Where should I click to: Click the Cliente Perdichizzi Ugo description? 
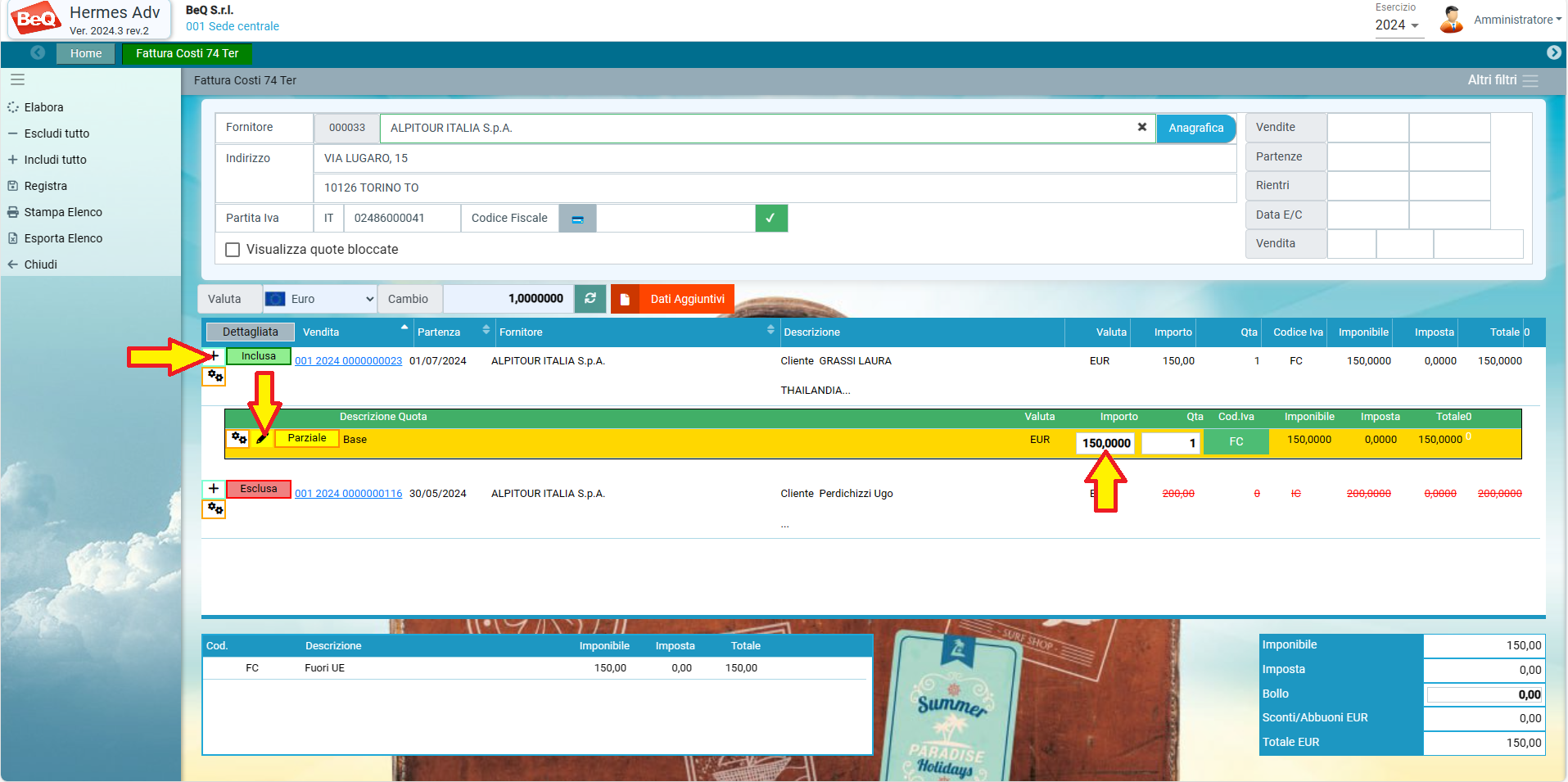(837, 494)
